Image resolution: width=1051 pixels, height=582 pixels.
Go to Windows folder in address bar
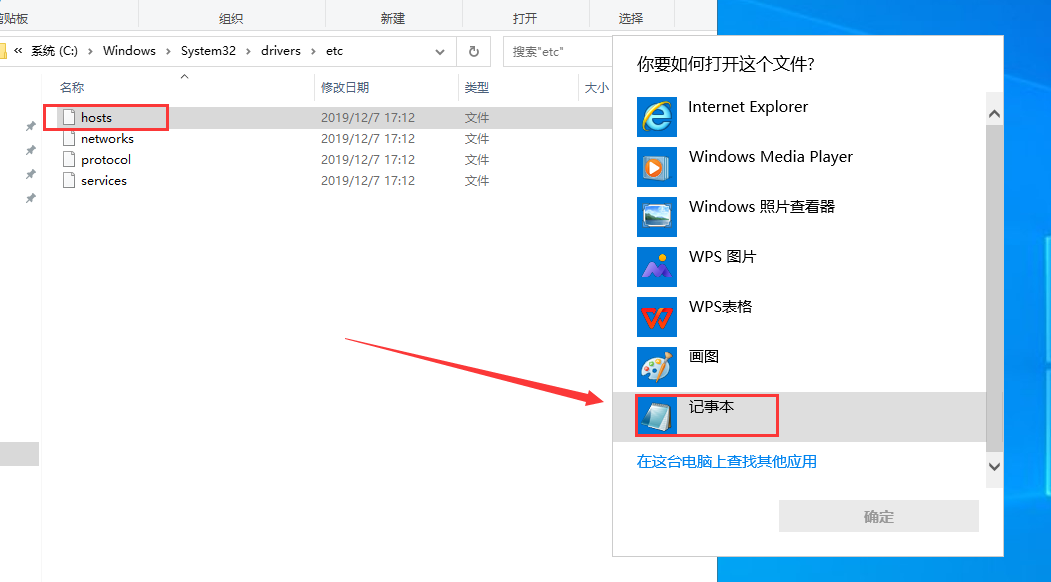[129, 51]
